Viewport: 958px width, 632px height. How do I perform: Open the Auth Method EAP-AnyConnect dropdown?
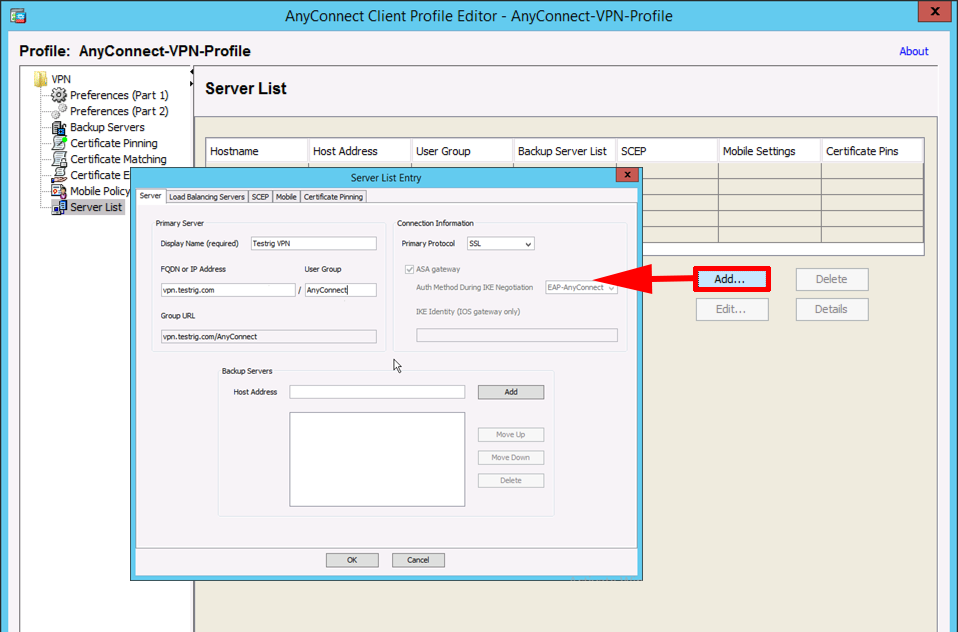(x=581, y=287)
